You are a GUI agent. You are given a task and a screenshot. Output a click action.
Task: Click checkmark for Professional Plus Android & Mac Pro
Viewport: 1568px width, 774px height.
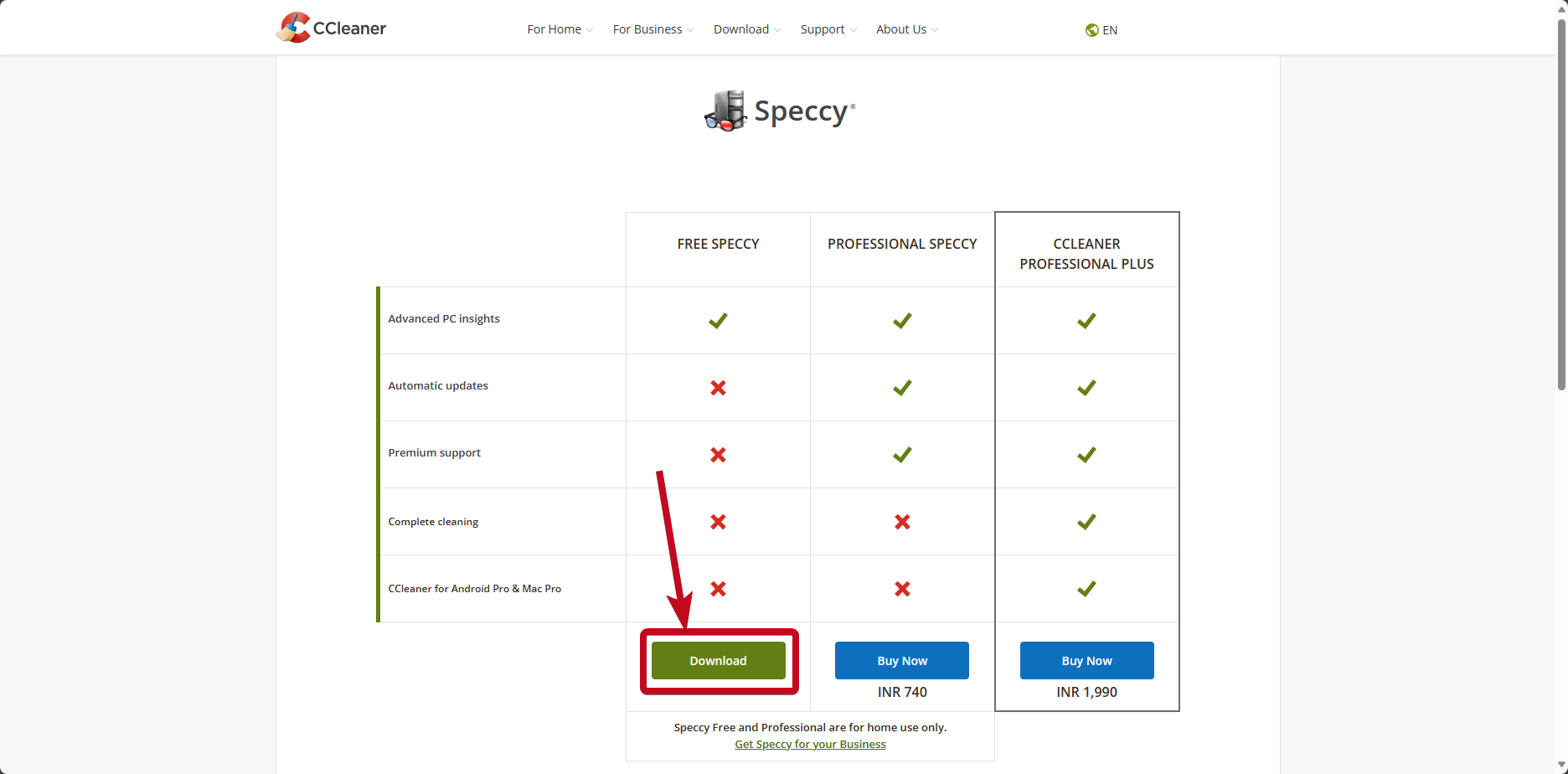pyautogui.click(x=1086, y=589)
